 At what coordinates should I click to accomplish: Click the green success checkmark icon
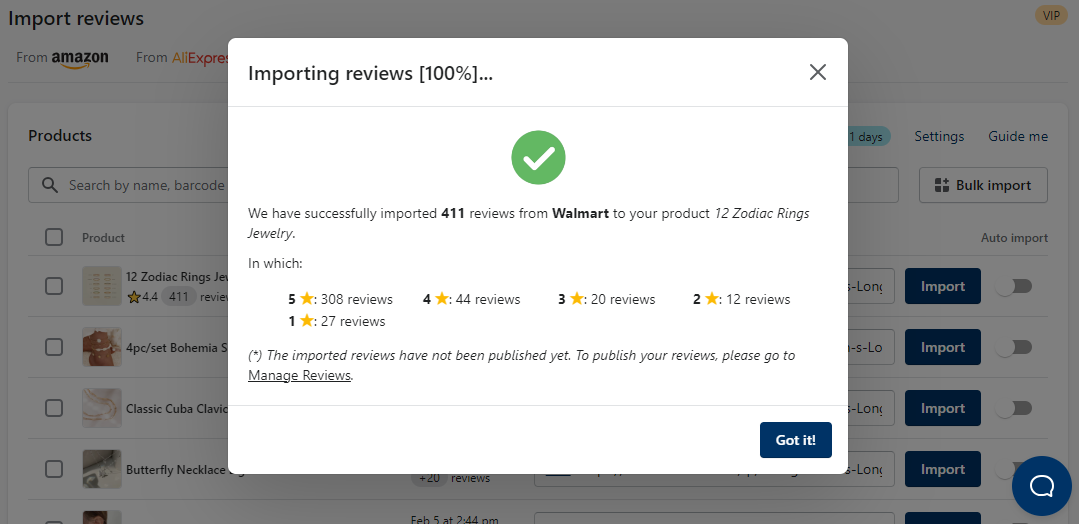(x=538, y=157)
